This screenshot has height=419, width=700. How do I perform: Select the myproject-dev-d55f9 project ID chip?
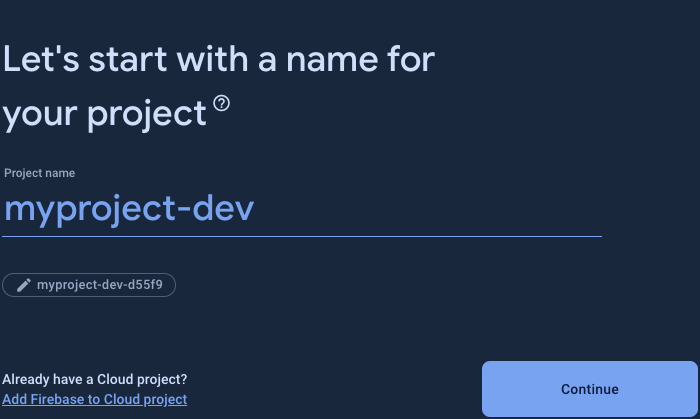click(x=89, y=286)
